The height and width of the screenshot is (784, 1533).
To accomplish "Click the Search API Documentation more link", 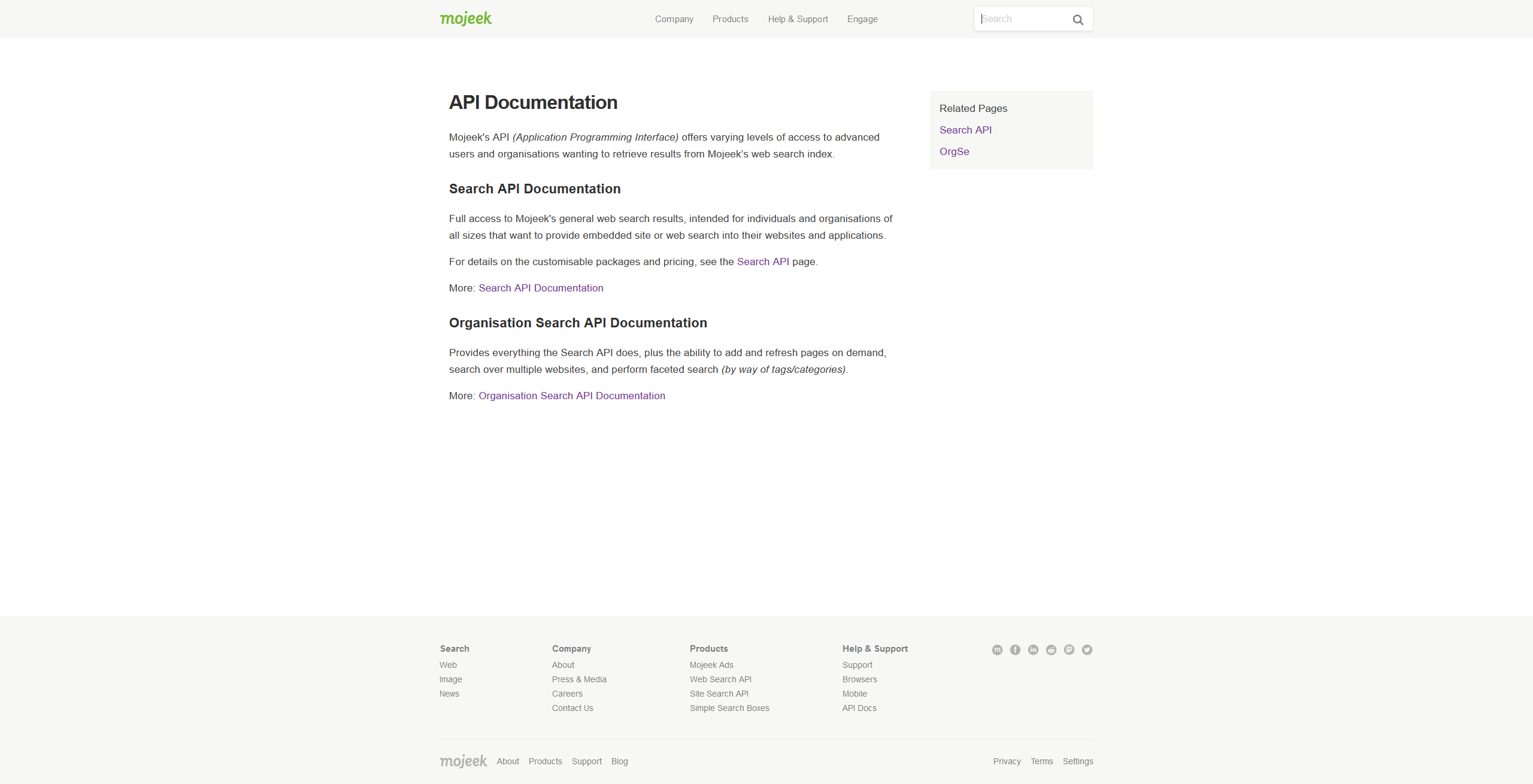I will [x=540, y=287].
